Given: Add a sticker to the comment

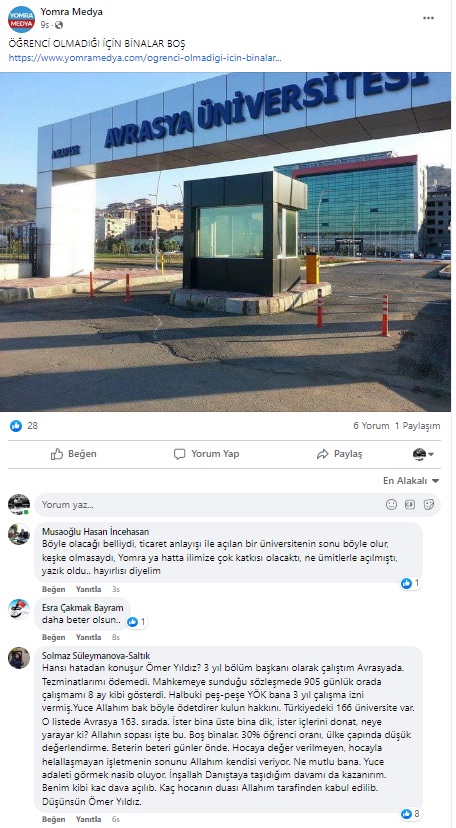Looking at the screenshot, I should point(429,504).
